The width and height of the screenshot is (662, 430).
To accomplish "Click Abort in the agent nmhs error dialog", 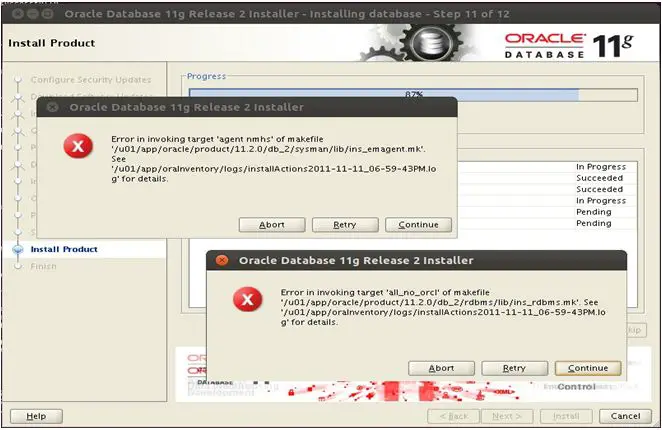I will click(272, 225).
